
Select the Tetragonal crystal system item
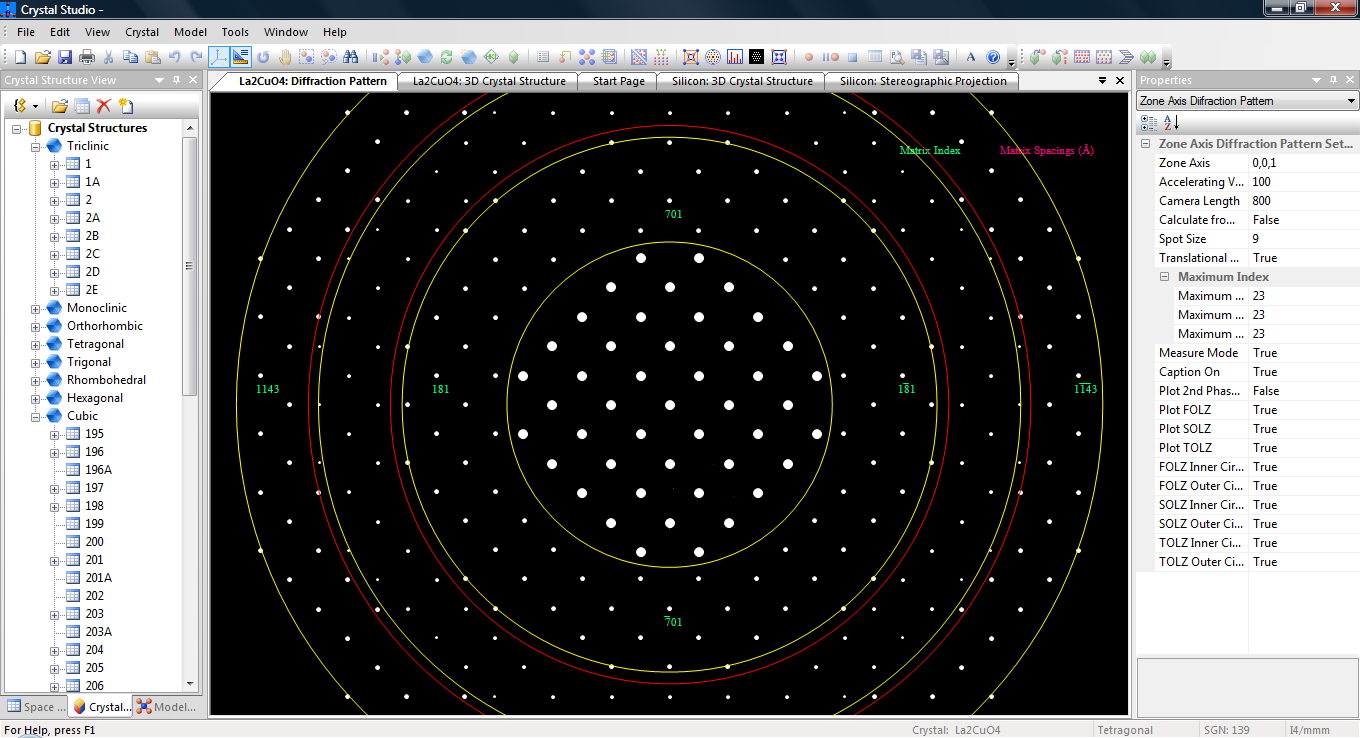[95, 344]
